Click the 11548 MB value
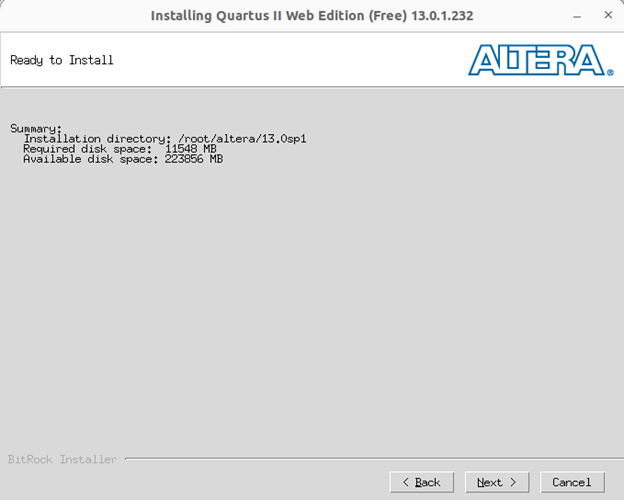The image size is (624, 500). 191,149
